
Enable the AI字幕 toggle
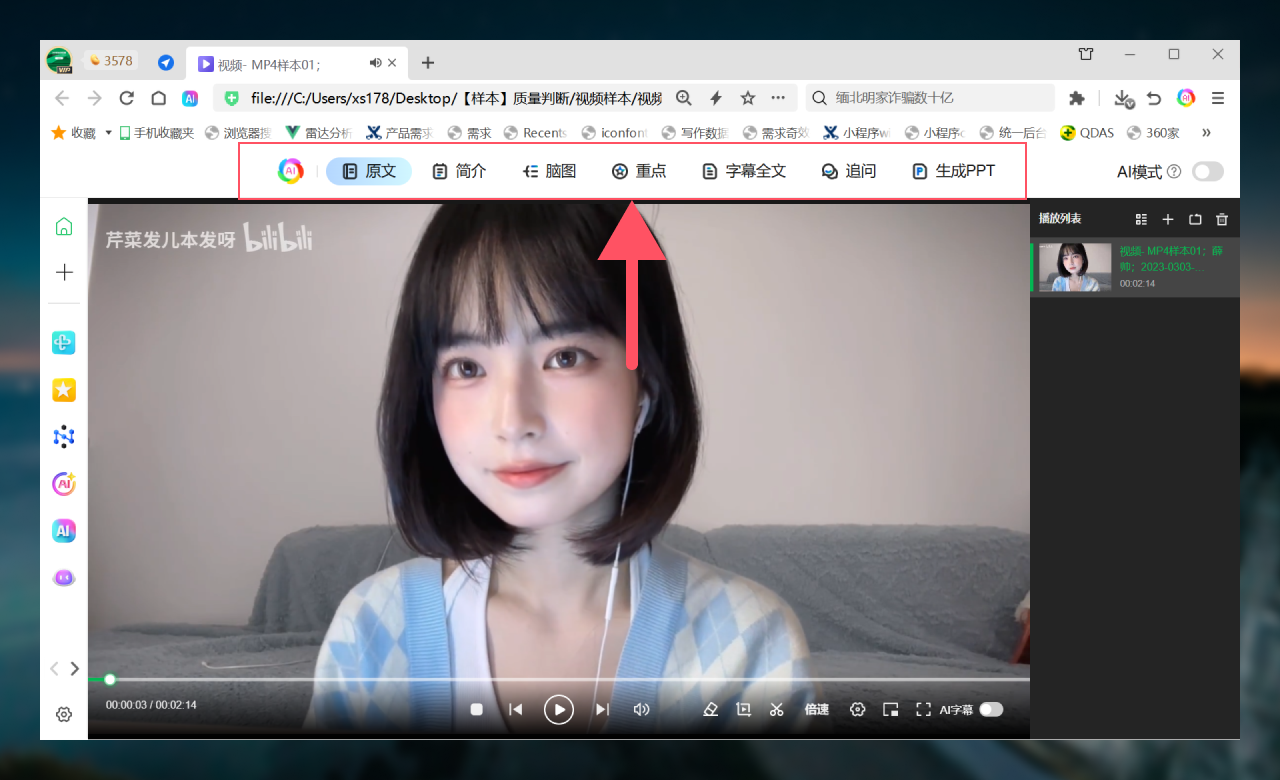click(x=990, y=709)
